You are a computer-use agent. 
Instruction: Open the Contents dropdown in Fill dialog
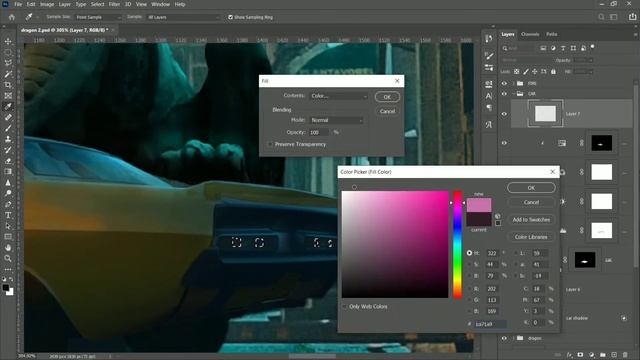point(339,96)
